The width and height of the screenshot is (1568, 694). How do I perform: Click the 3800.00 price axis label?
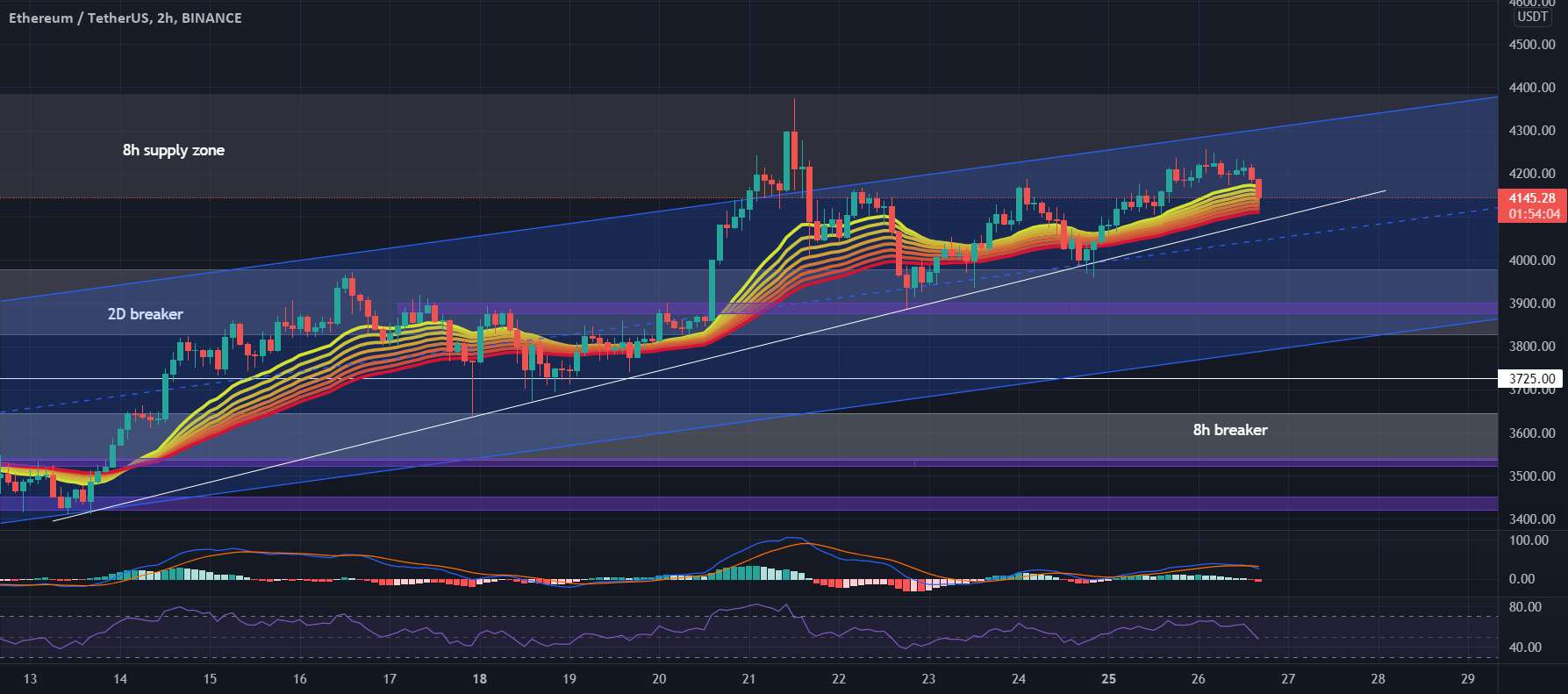pyautogui.click(x=1532, y=347)
